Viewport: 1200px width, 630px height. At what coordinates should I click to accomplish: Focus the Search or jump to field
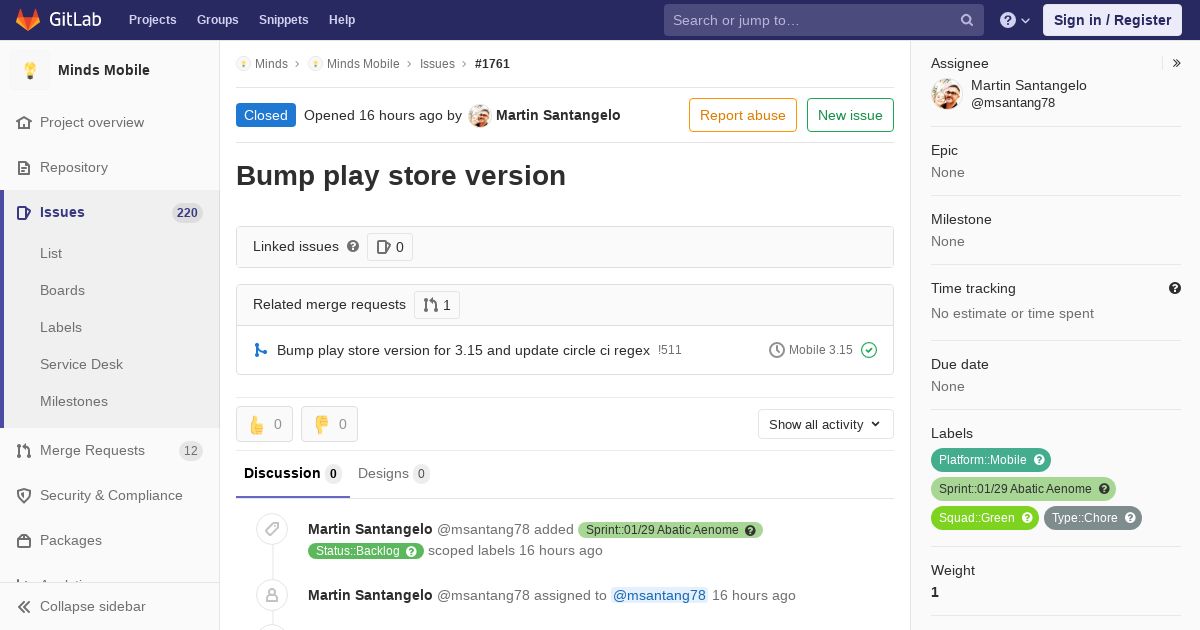tap(812, 20)
